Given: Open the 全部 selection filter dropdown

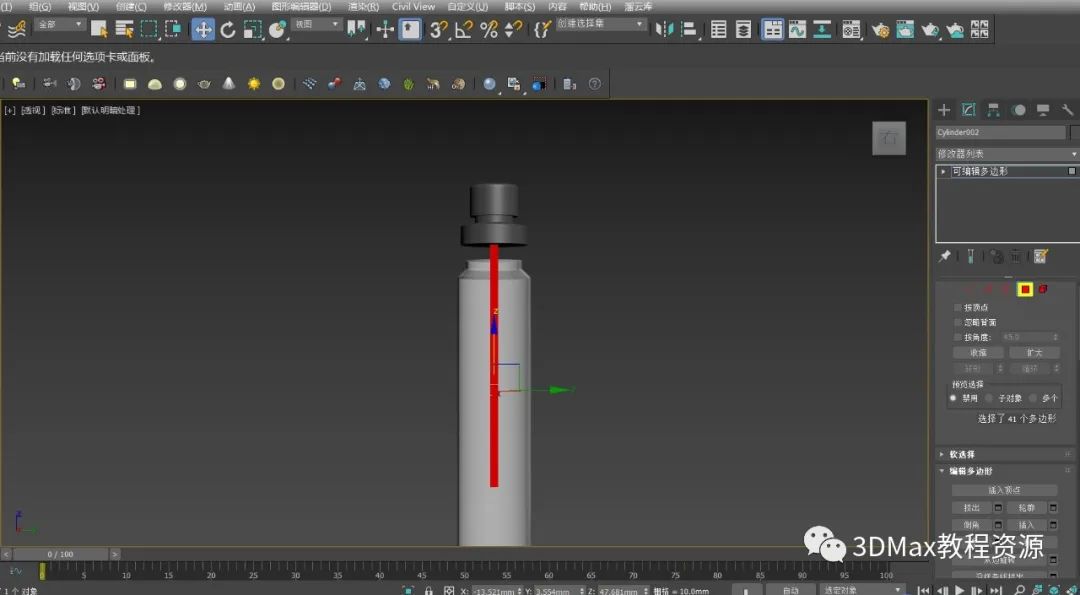Looking at the screenshot, I should pyautogui.click(x=61, y=24).
